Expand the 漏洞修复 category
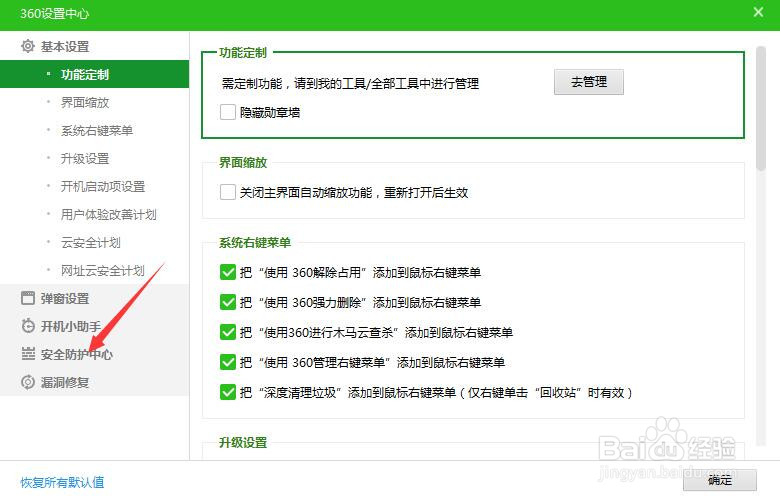The width and height of the screenshot is (780, 500). tap(95, 382)
